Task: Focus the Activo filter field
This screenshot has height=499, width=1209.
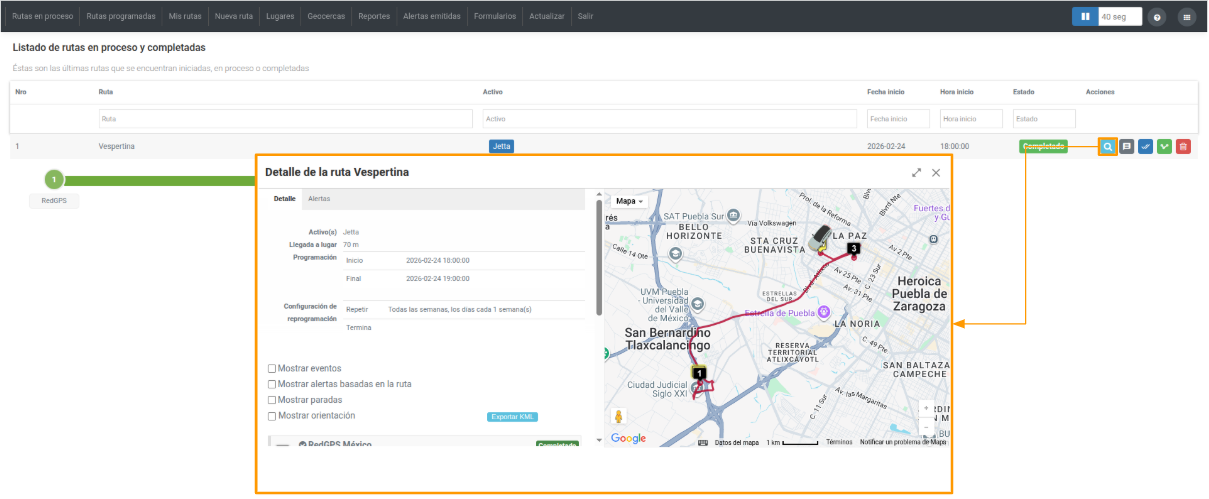Action: [x=670, y=119]
